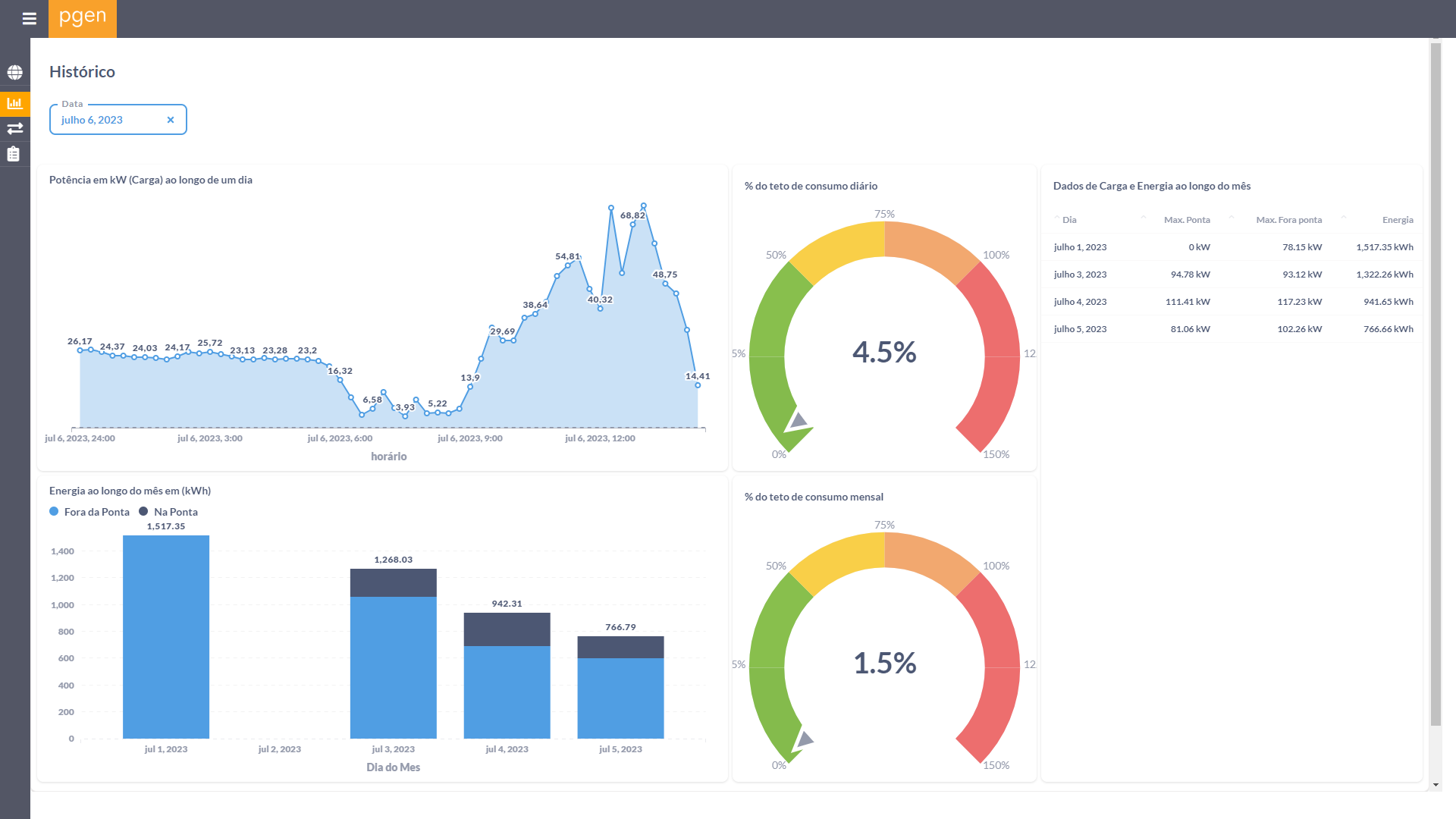1456x819 pixels.
Task: Click the pgen logo
Action: click(x=83, y=18)
